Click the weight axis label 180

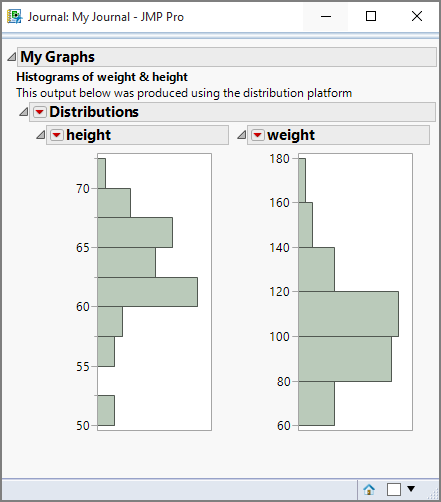(280, 159)
